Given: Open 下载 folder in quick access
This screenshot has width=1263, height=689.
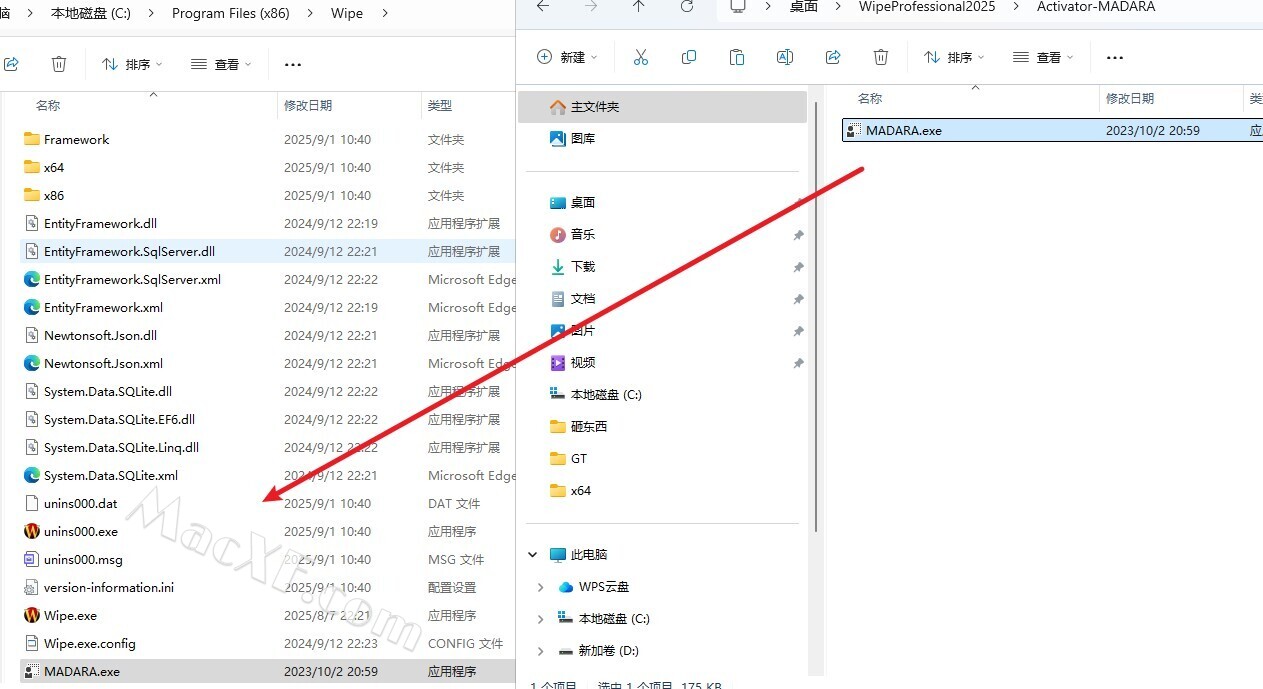Looking at the screenshot, I should point(582,267).
